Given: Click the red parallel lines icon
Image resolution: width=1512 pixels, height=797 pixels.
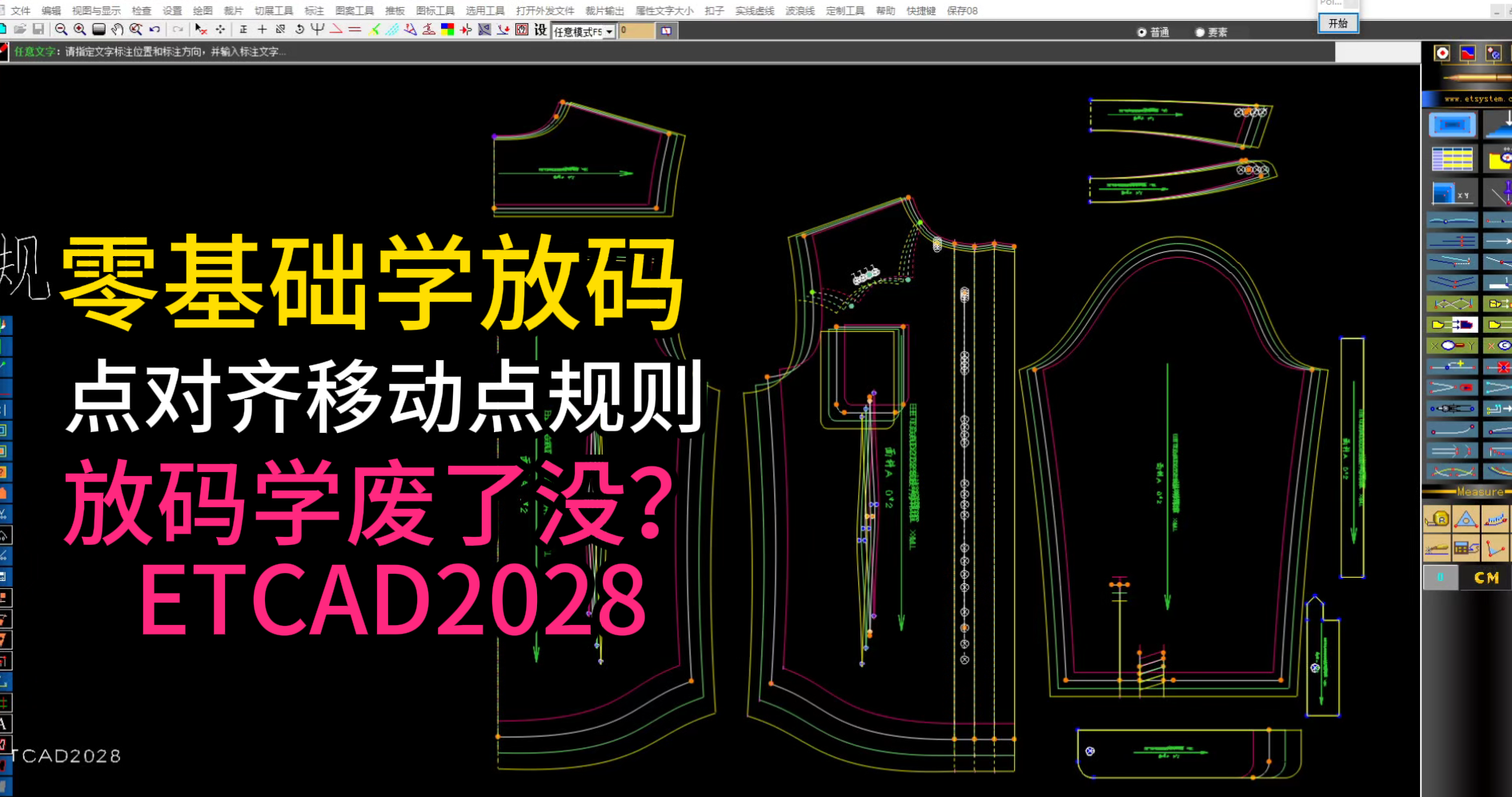Looking at the screenshot, I should tap(355, 30).
